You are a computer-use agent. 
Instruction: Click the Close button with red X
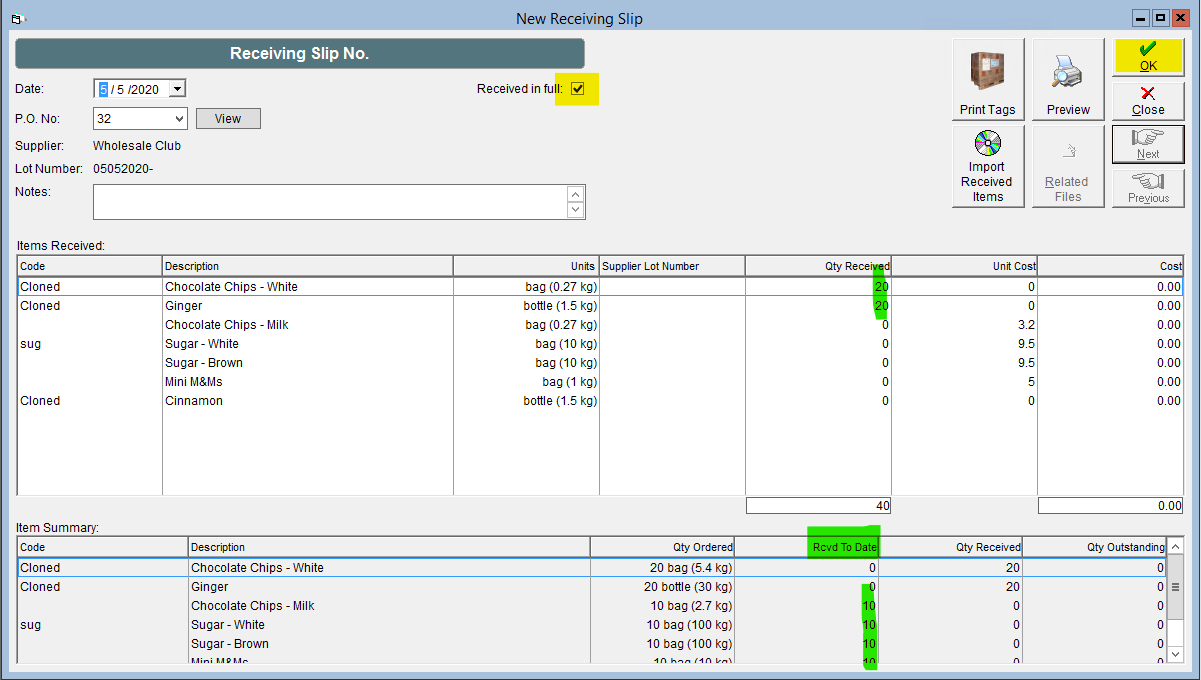(1148, 101)
